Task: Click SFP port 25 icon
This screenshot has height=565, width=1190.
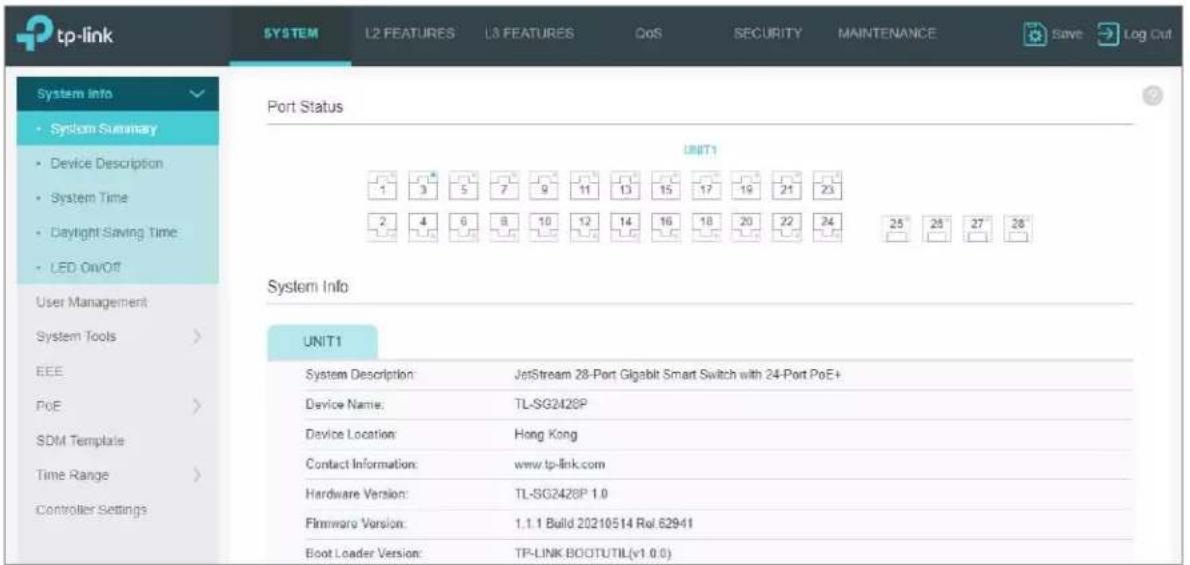Action: coord(898,229)
